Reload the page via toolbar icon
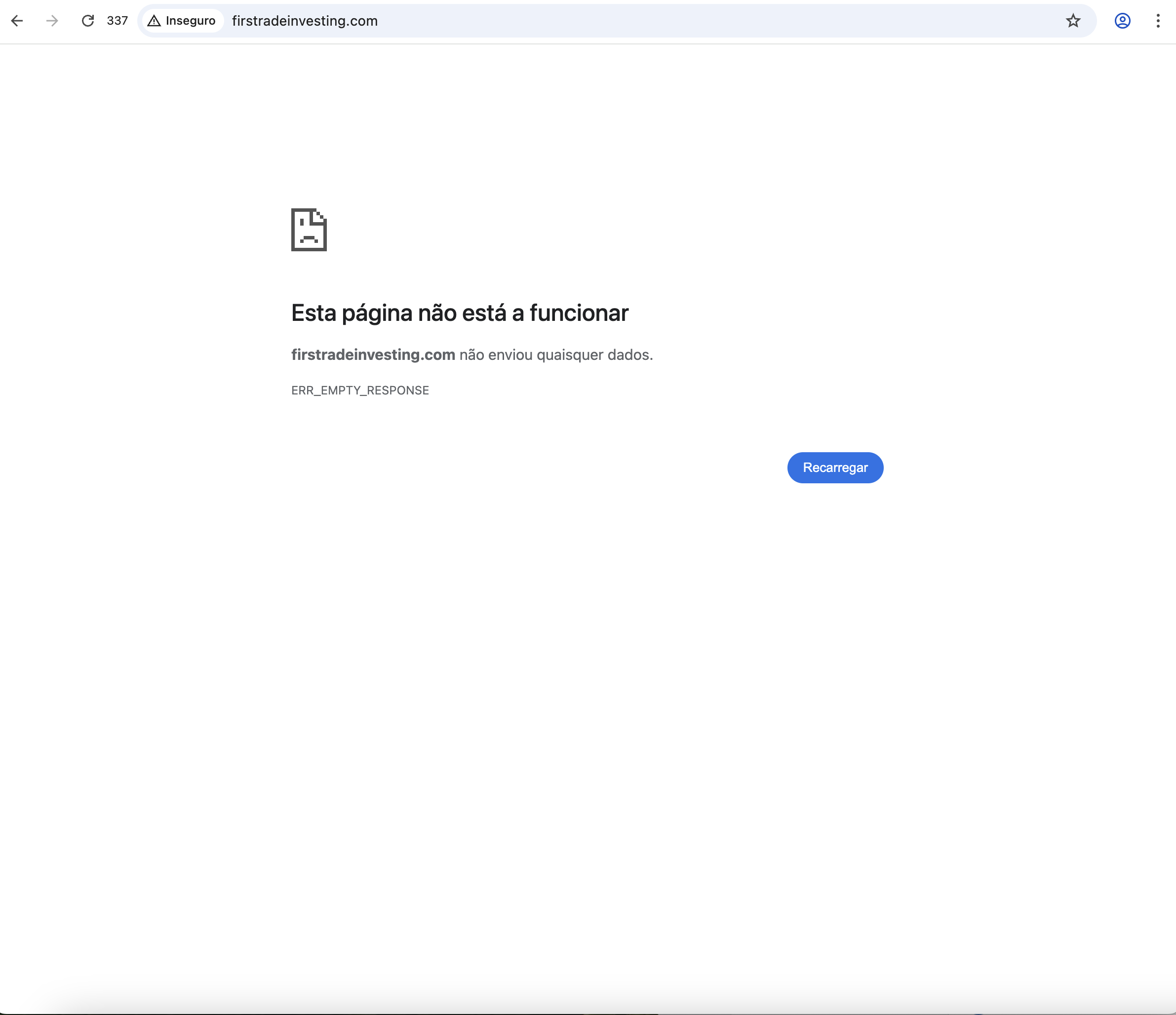 88,21
